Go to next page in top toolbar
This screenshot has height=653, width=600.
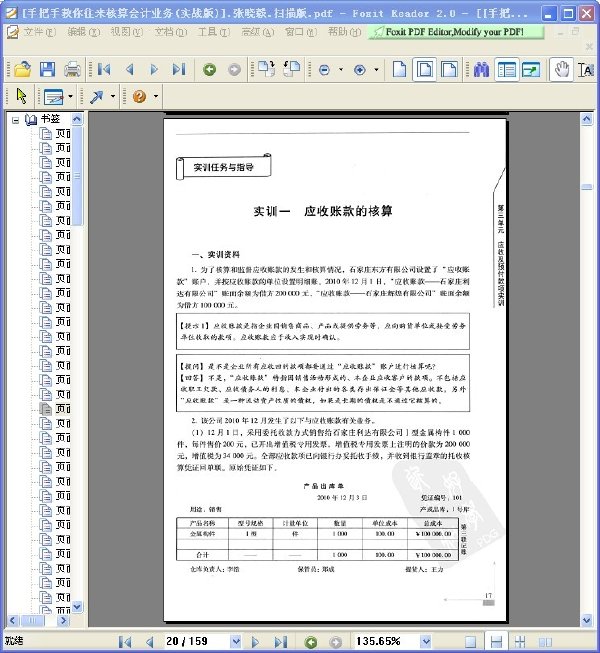tap(154, 69)
